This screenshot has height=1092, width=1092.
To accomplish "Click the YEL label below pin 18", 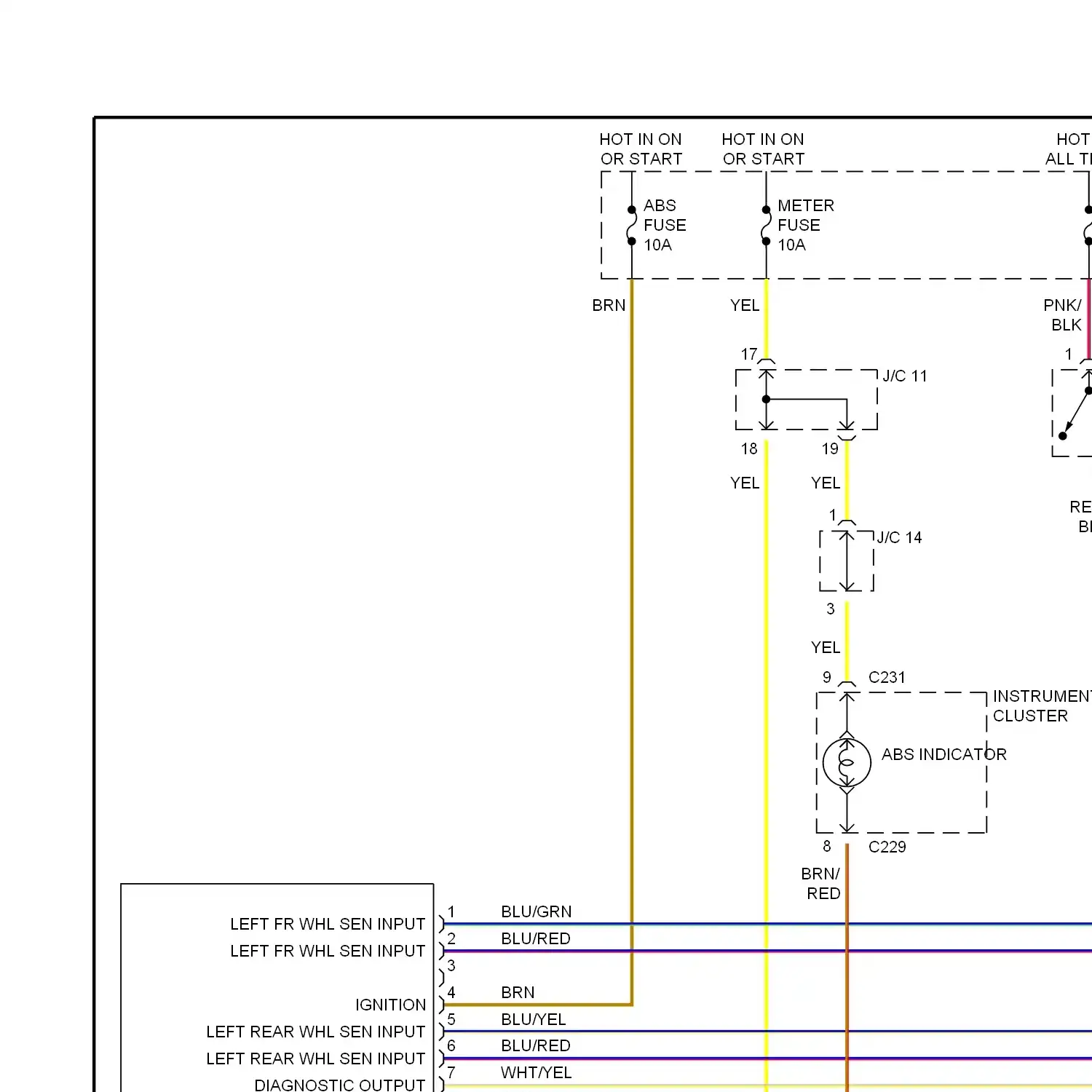I will 745,483.
